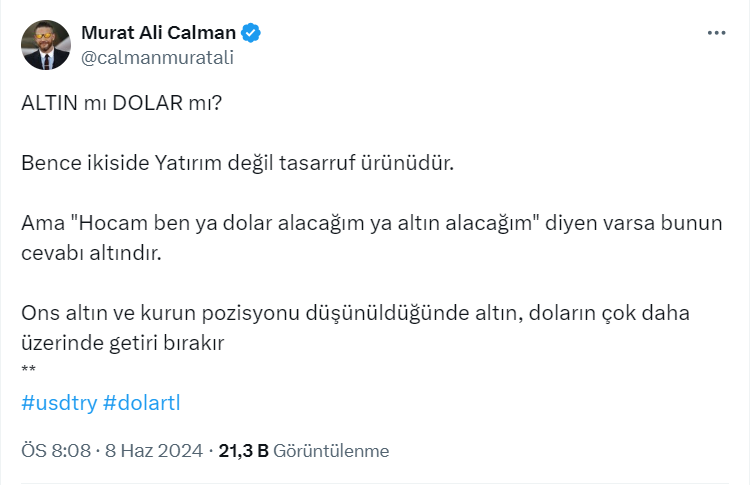Open the #usdtry hashtag
This screenshot has width=756, height=485.
pyautogui.click(x=58, y=403)
